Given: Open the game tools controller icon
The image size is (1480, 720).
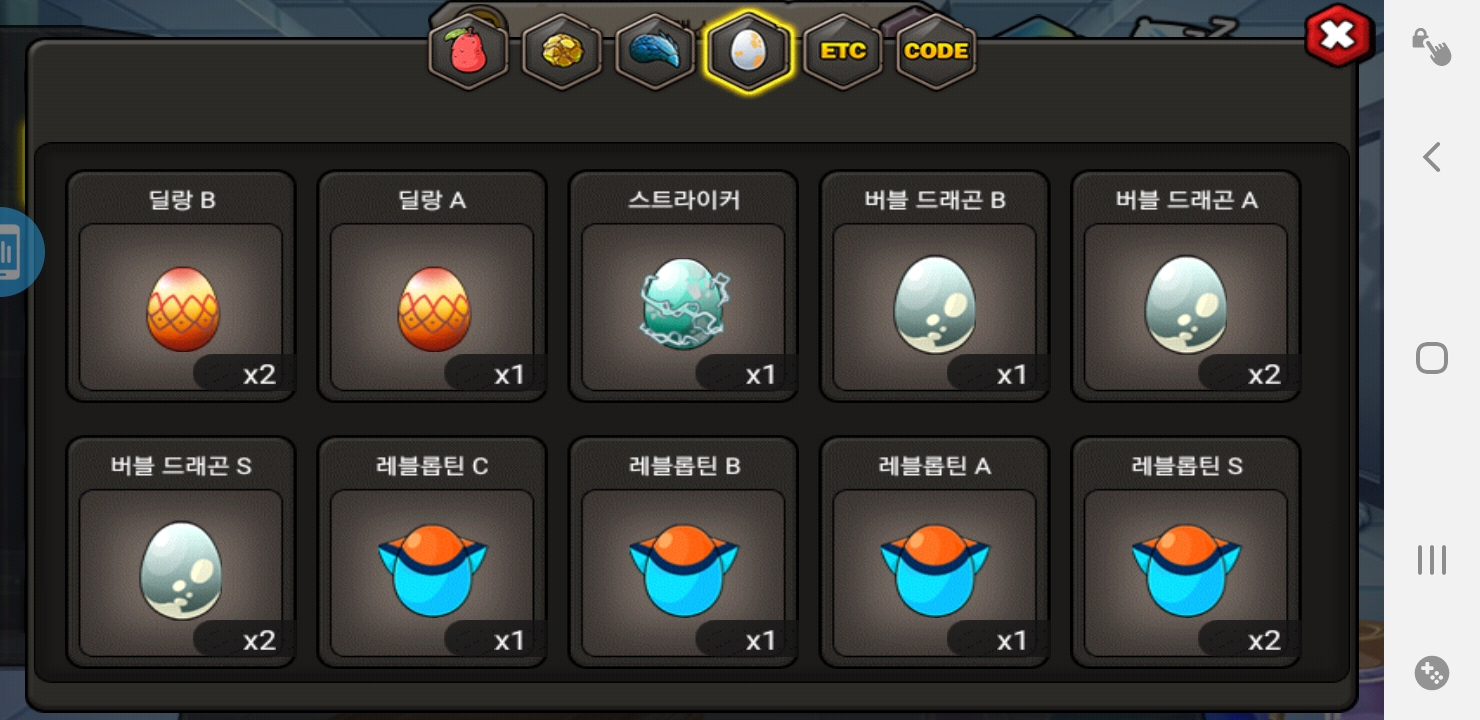Looking at the screenshot, I should coord(1432,673).
